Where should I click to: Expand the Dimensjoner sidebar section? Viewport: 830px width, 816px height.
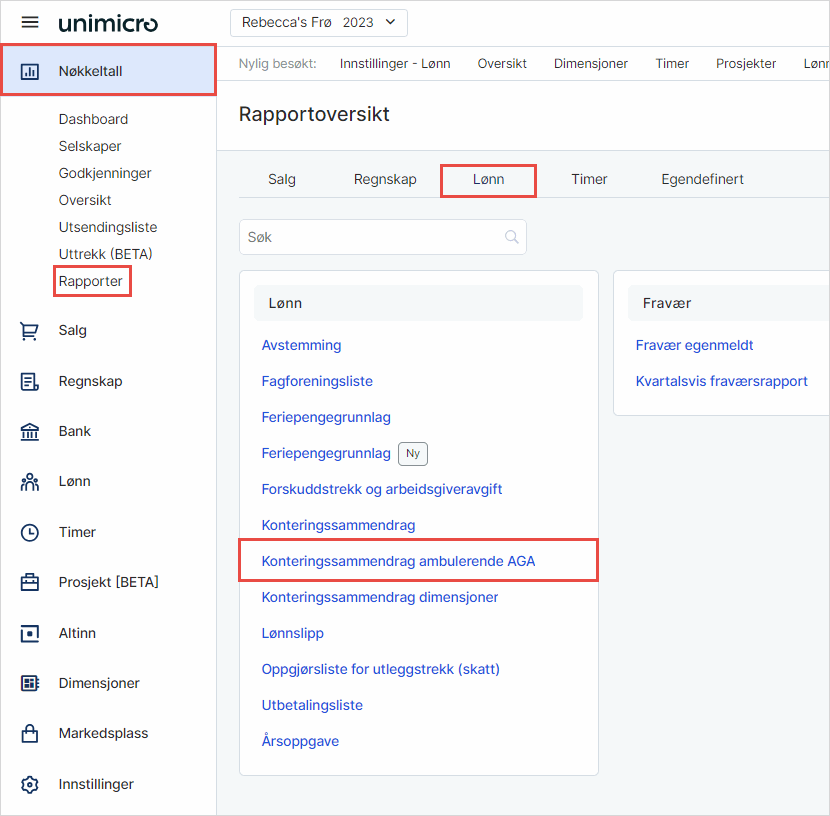(x=98, y=684)
